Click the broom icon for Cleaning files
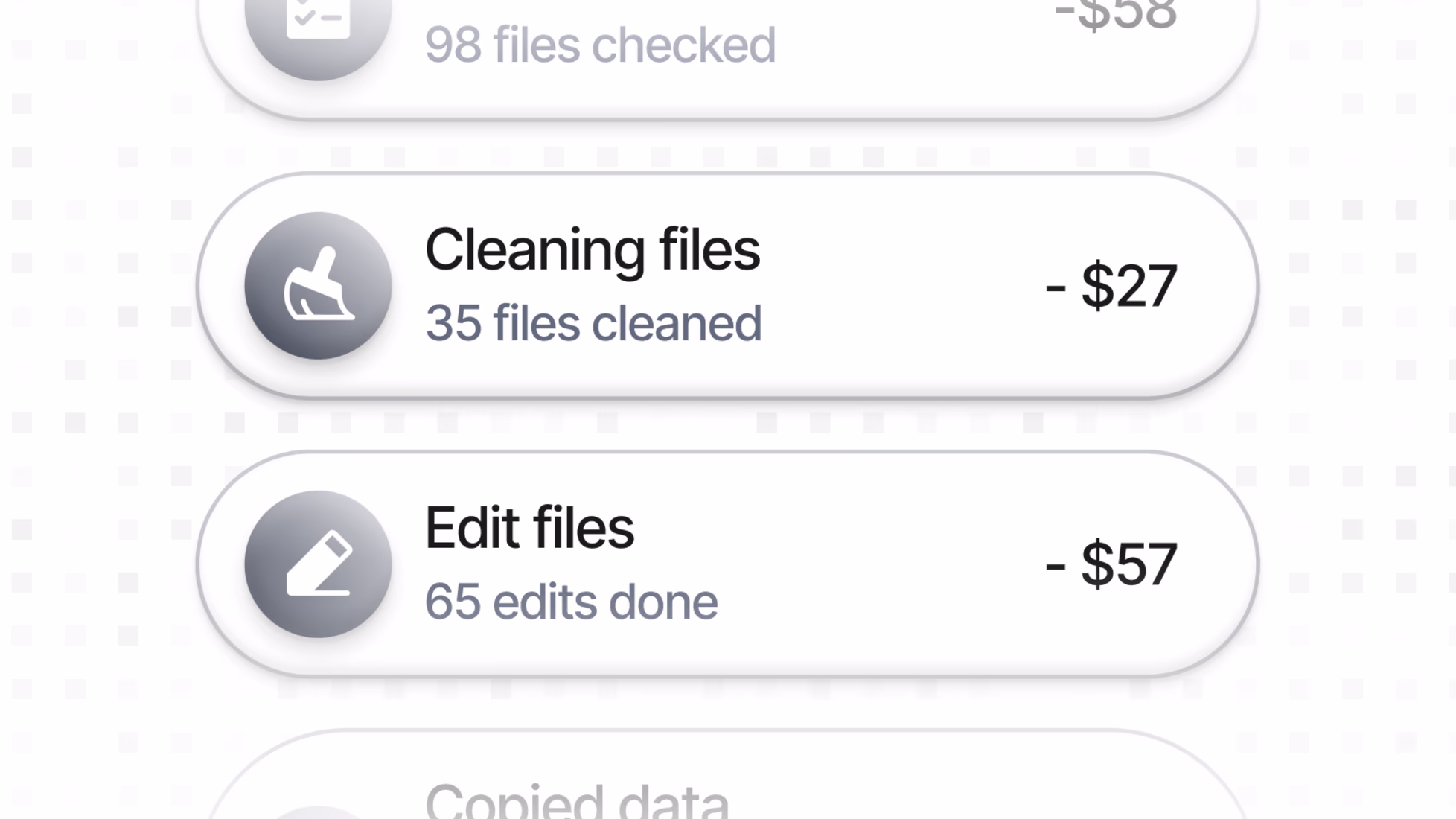1456x819 pixels. click(x=318, y=286)
